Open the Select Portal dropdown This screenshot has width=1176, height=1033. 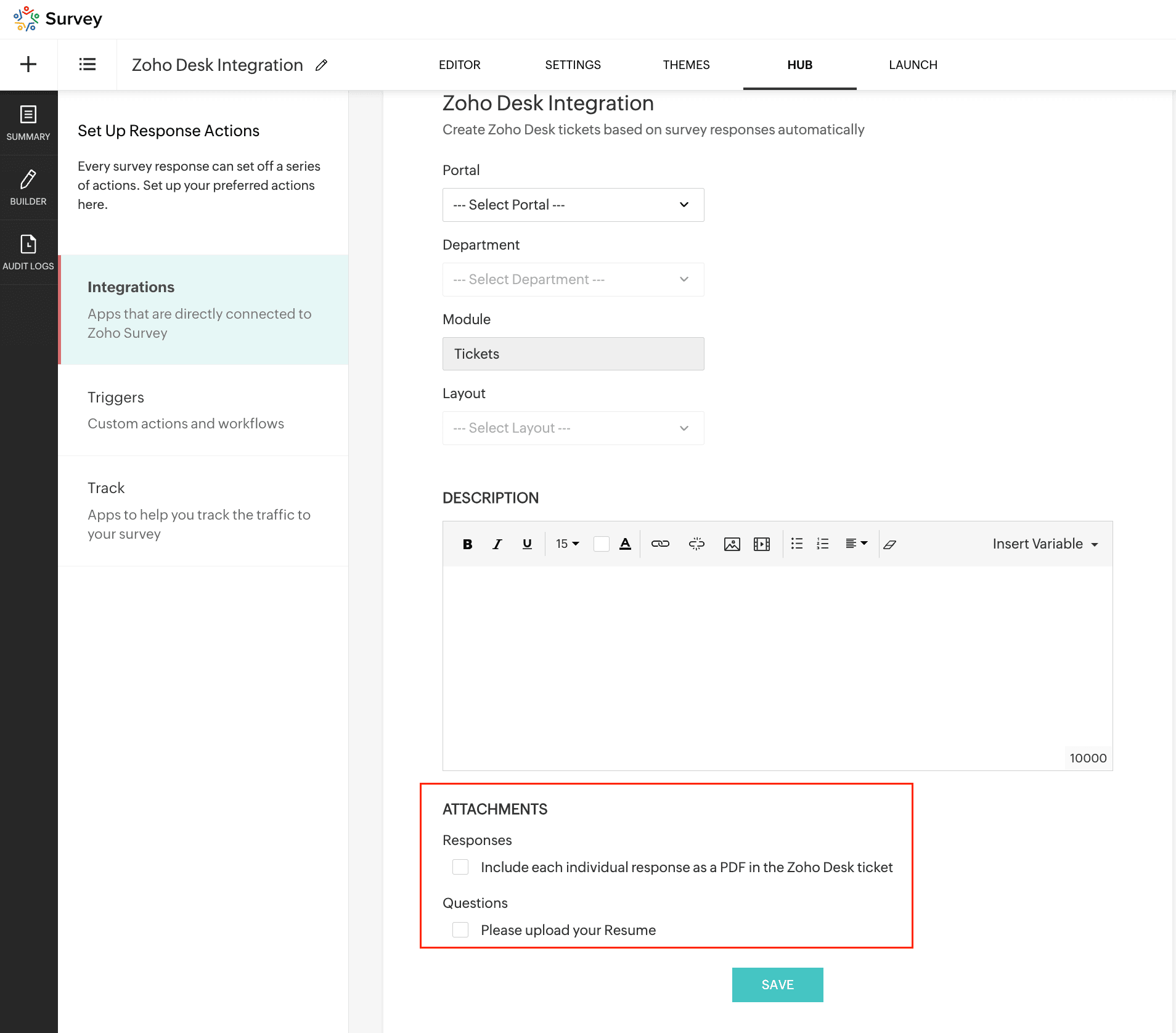click(573, 205)
